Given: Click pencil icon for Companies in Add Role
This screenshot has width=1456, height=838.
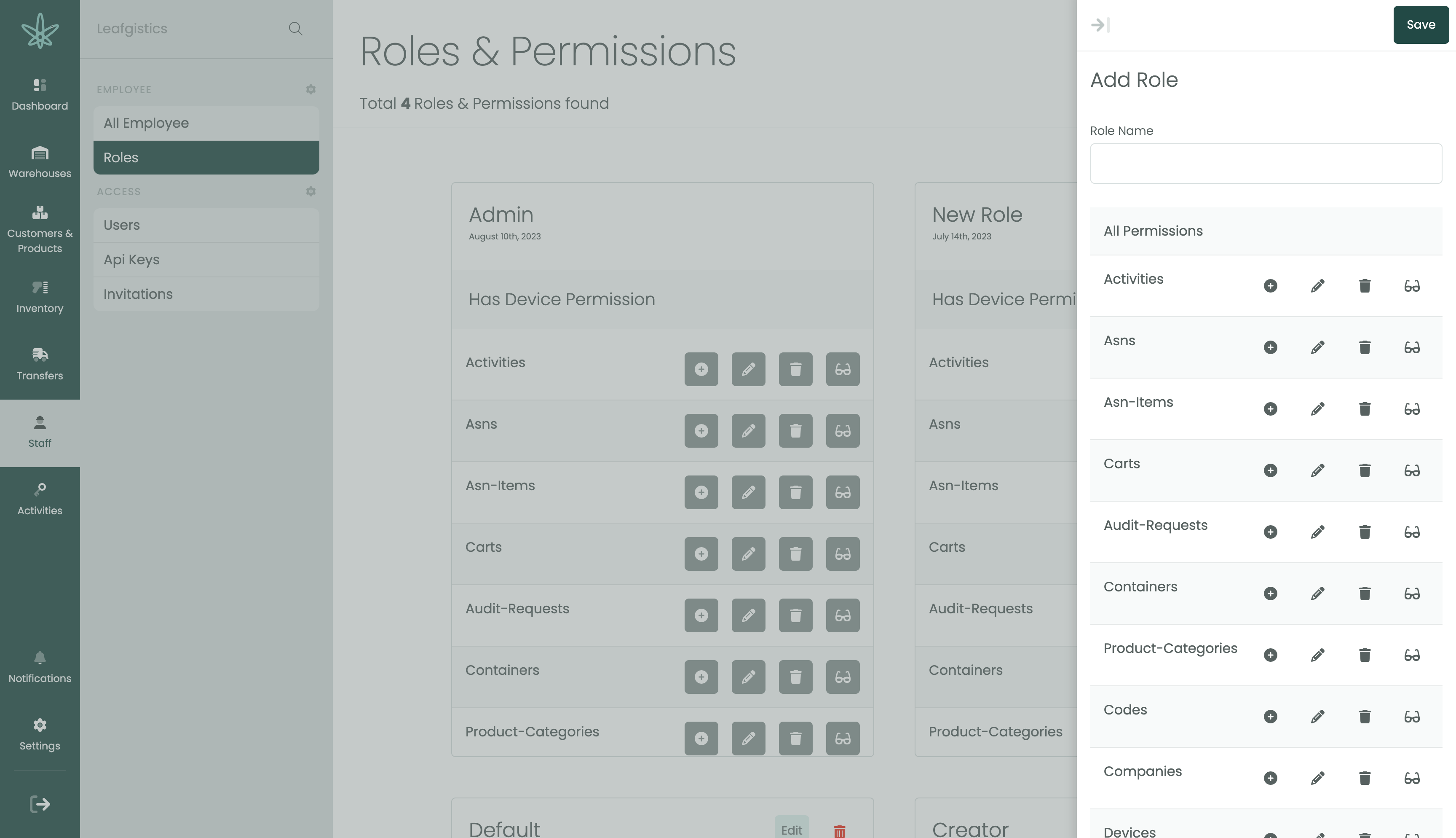Looking at the screenshot, I should (1317, 779).
